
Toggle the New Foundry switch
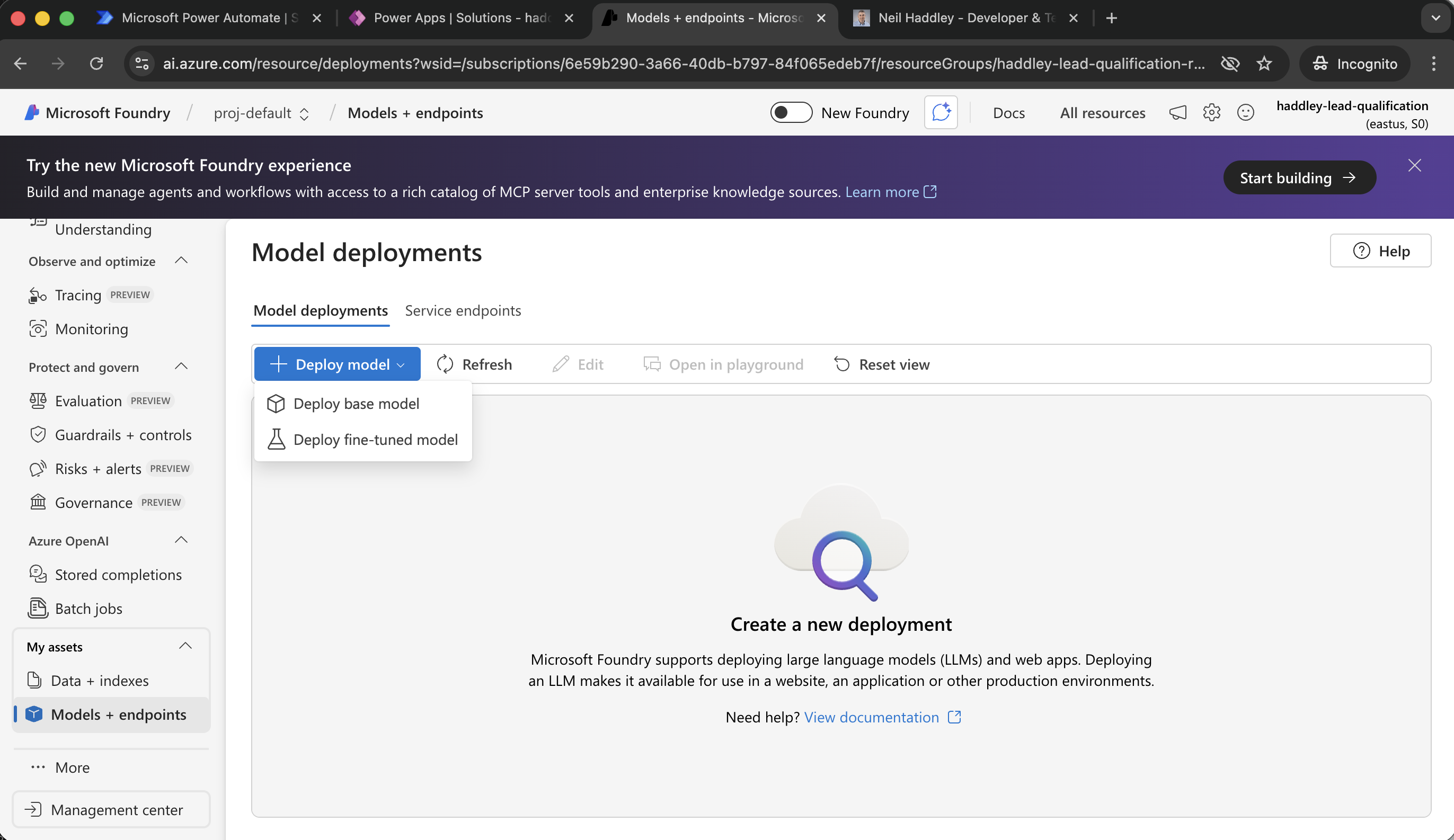[791, 112]
